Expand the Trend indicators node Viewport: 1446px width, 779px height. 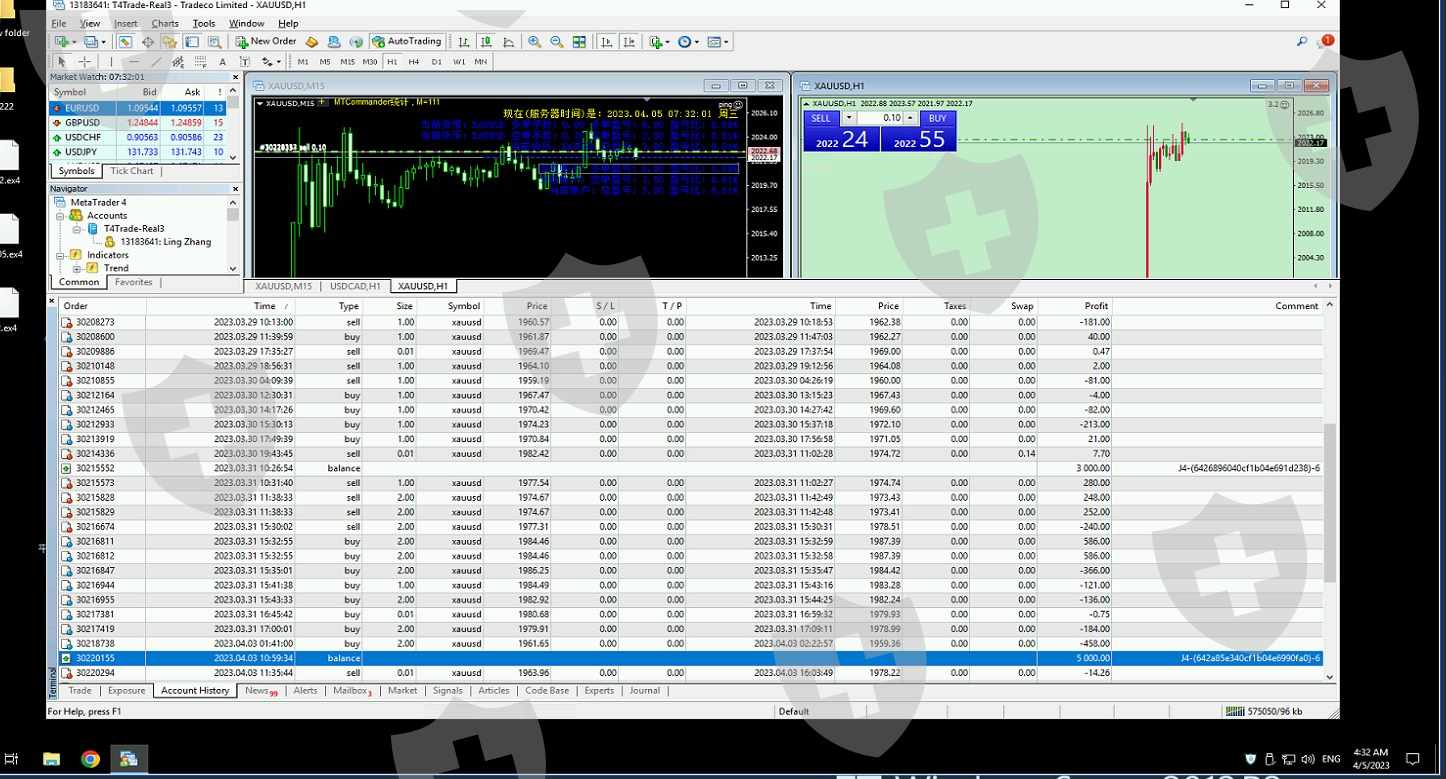pos(76,268)
